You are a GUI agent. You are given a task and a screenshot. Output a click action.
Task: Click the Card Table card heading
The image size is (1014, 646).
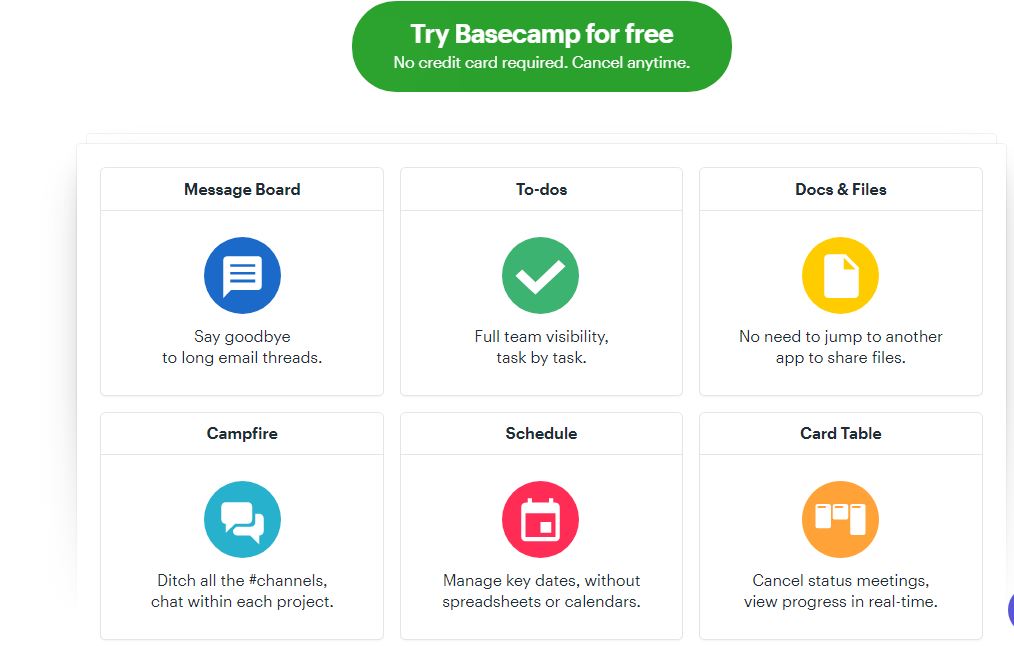[840, 433]
